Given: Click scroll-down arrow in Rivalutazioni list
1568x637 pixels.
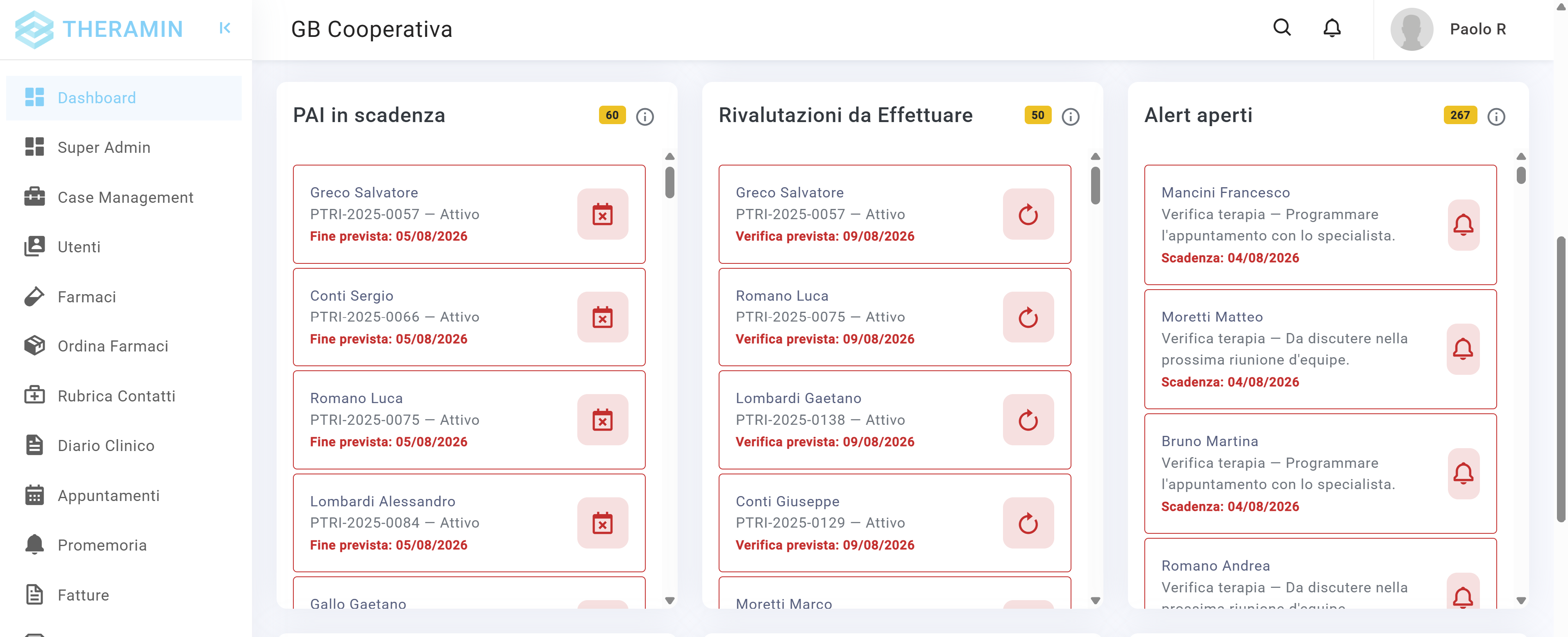Looking at the screenshot, I should point(1095,601).
